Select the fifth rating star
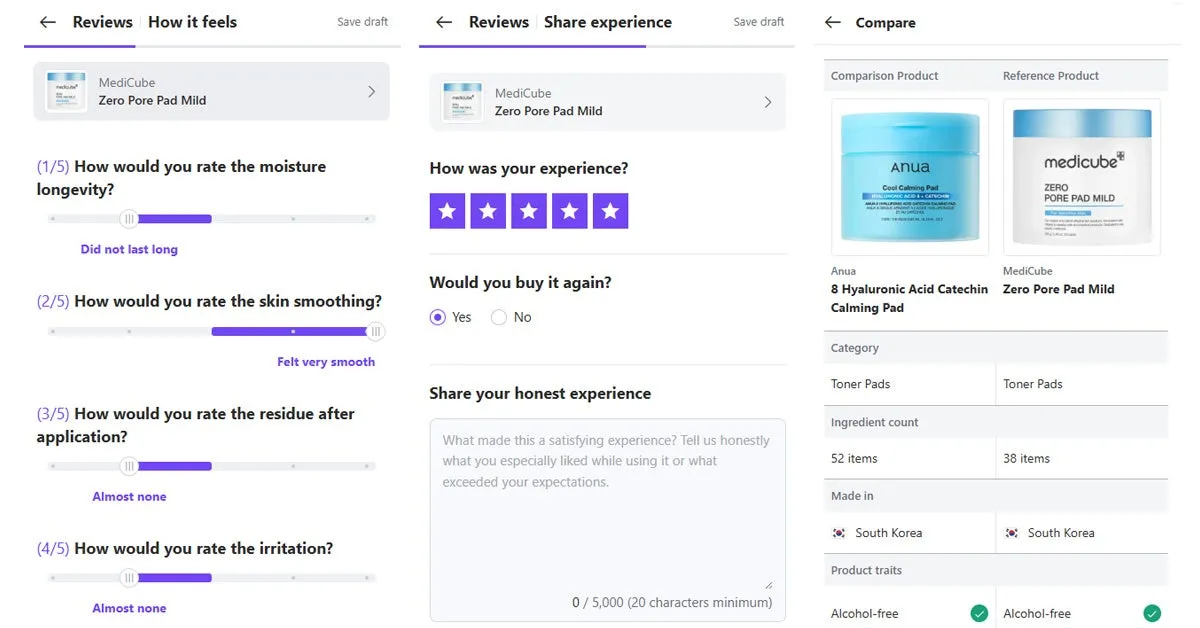 tap(610, 211)
